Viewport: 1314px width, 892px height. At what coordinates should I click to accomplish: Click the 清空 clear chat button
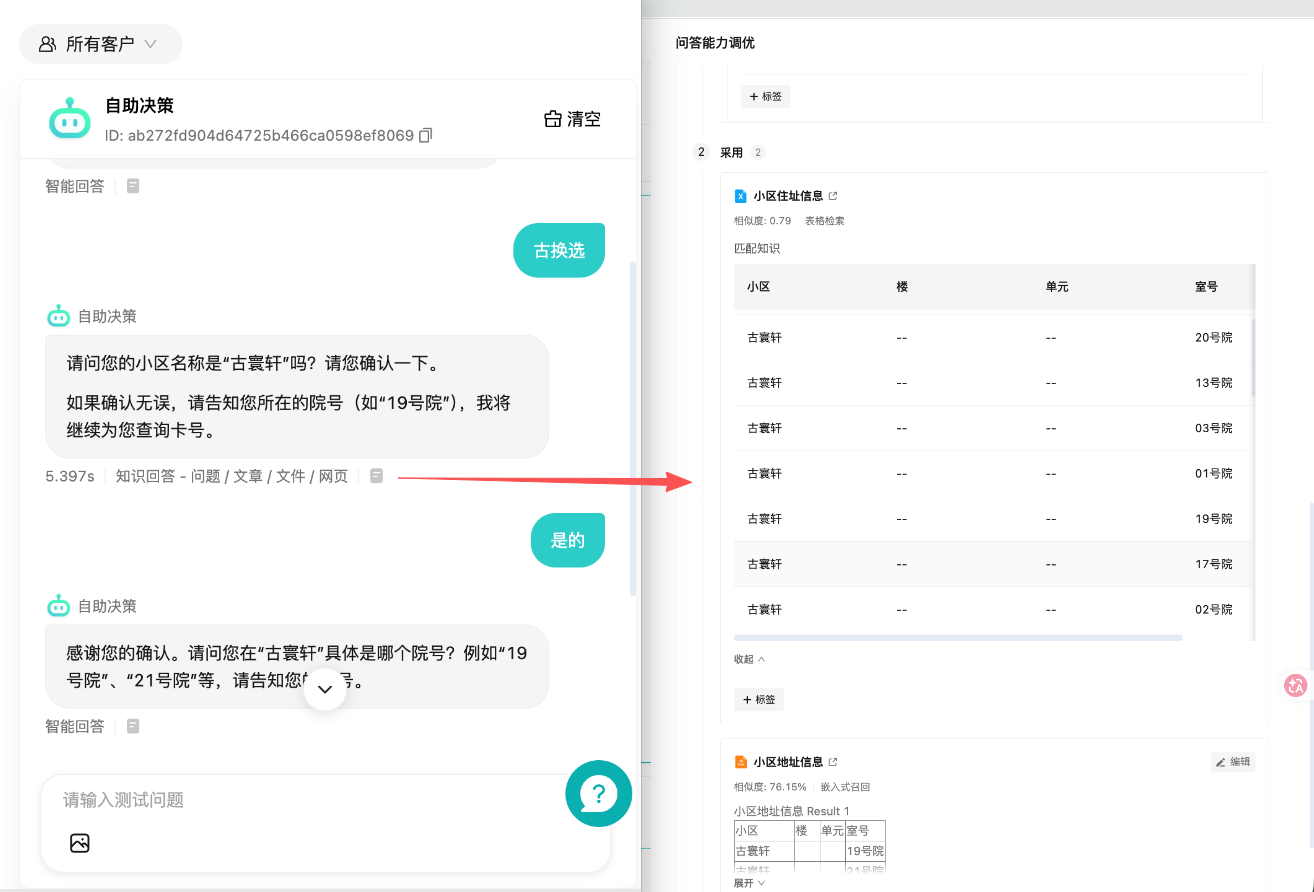(573, 119)
